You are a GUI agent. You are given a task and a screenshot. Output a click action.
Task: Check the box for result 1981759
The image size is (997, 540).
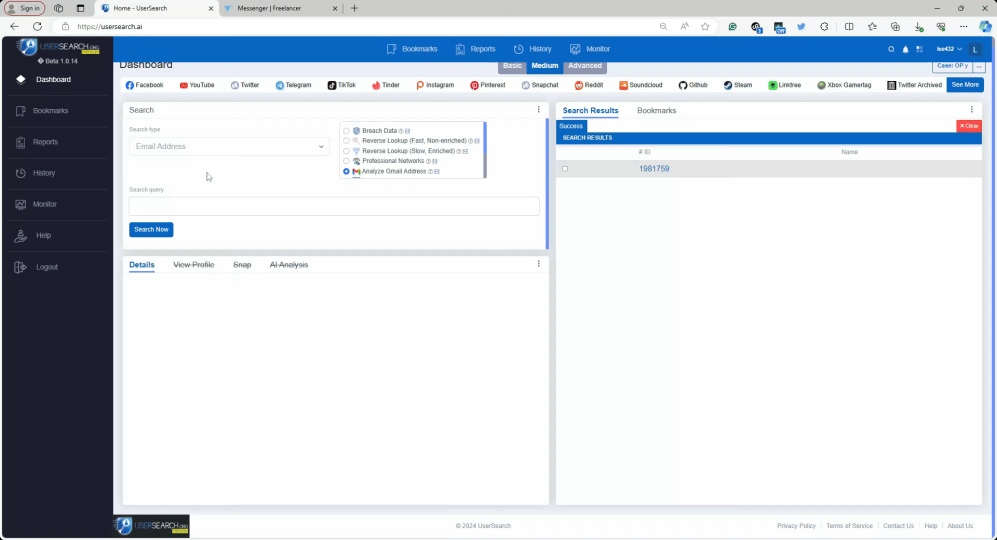point(565,169)
